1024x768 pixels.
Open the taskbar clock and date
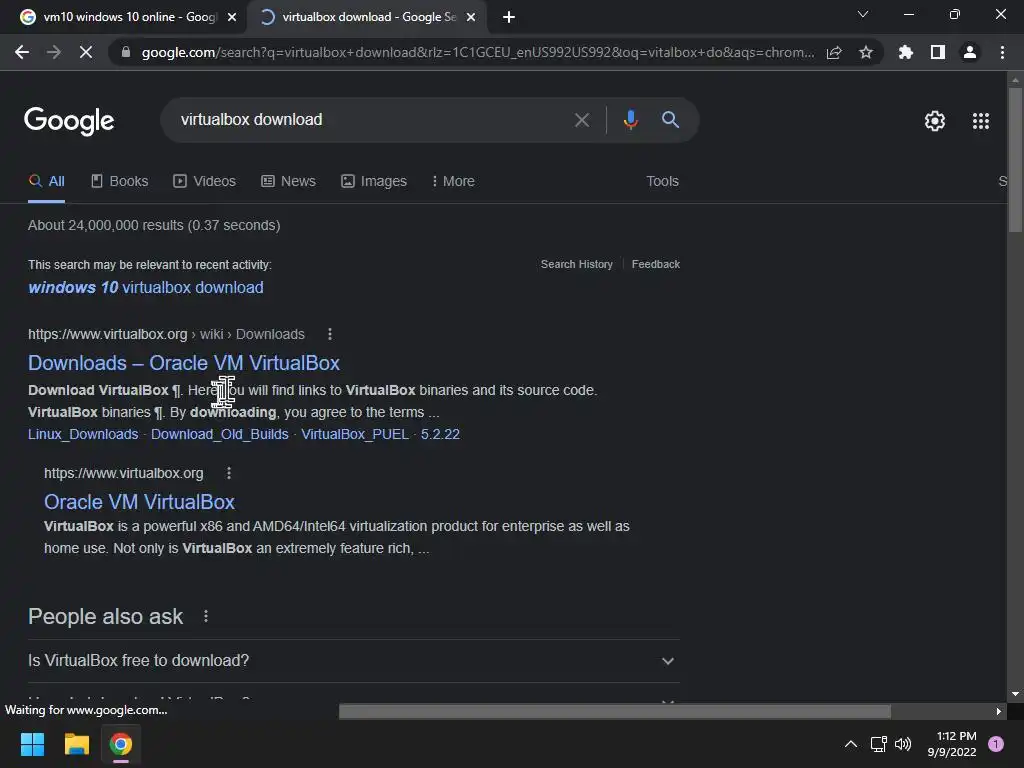click(x=952, y=744)
